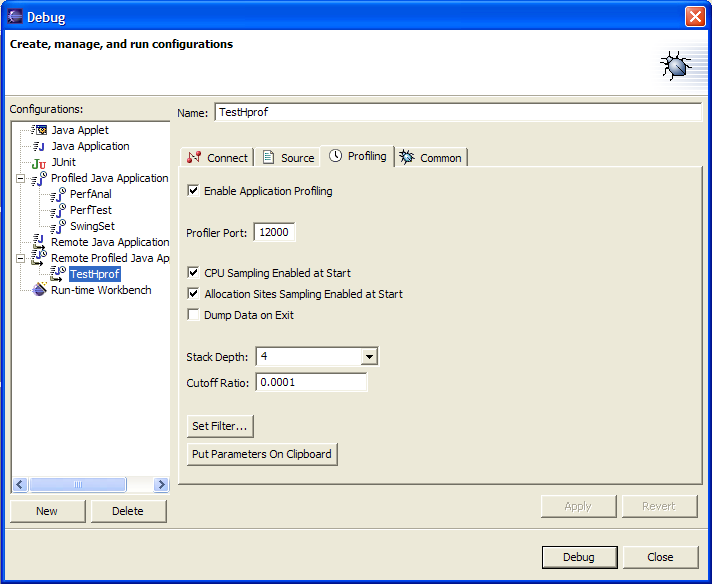The width and height of the screenshot is (712, 584).
Task: Click the New configuration button
Action: (x=47, y=511)
